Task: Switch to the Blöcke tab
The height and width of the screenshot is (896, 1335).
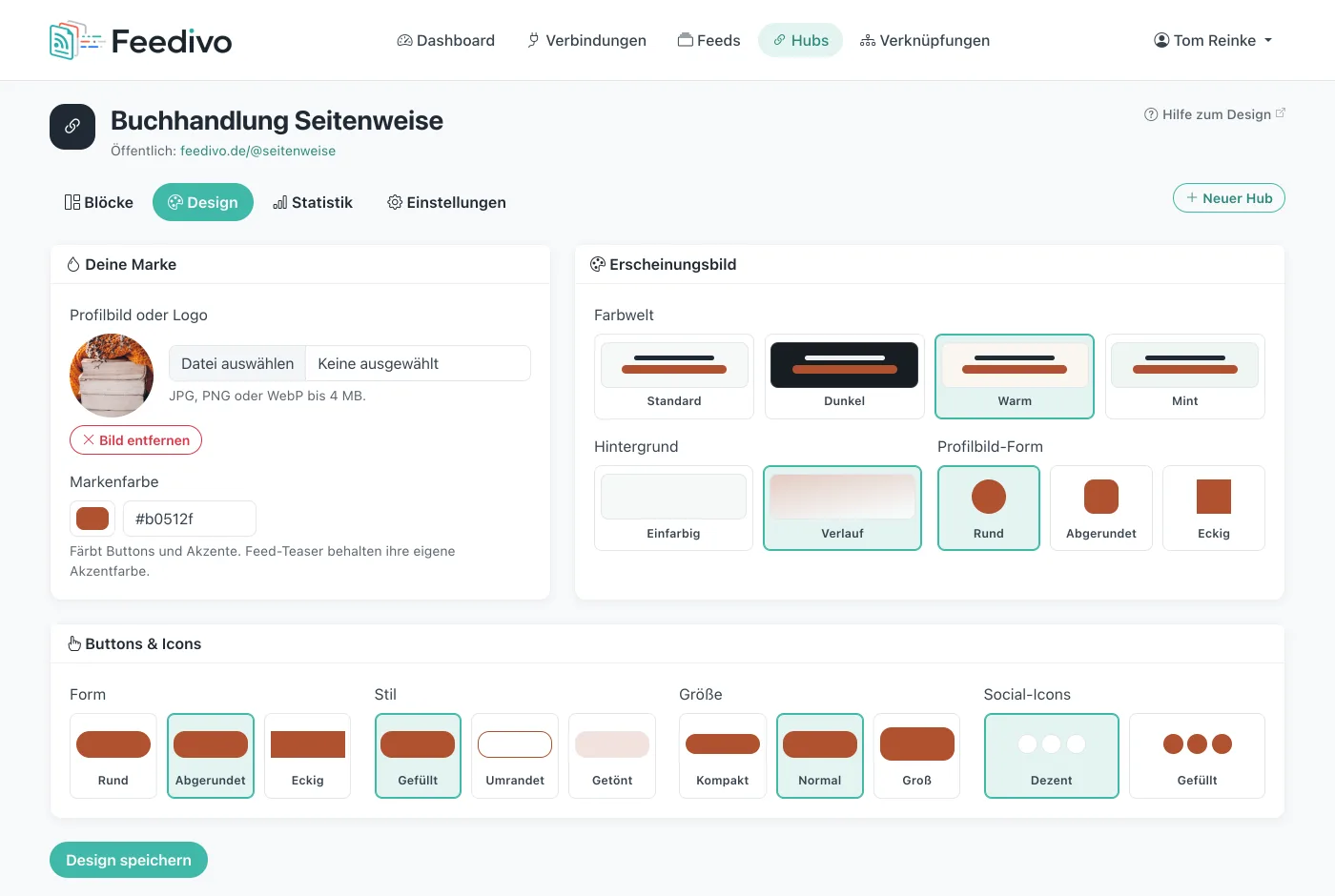Action: (99, 202)
